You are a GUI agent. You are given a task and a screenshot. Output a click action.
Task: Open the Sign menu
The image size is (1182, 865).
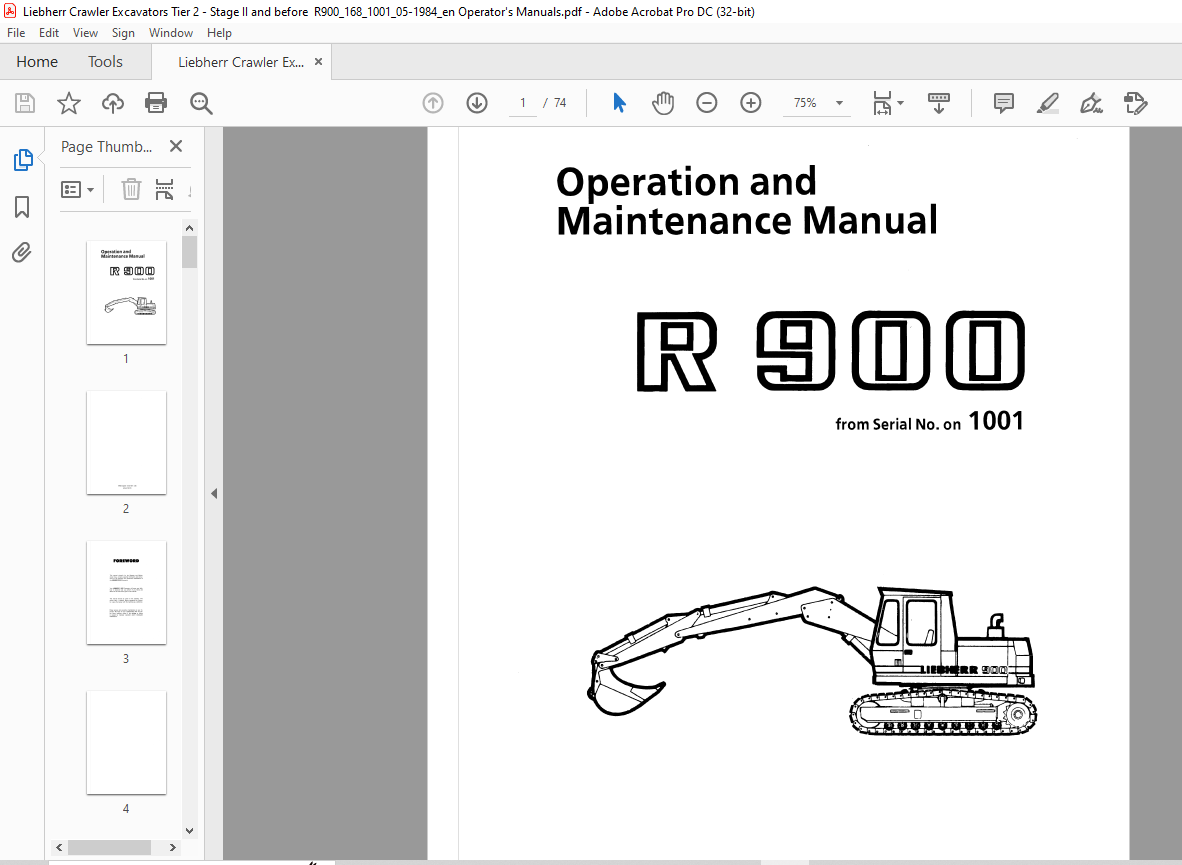[123, 33]
